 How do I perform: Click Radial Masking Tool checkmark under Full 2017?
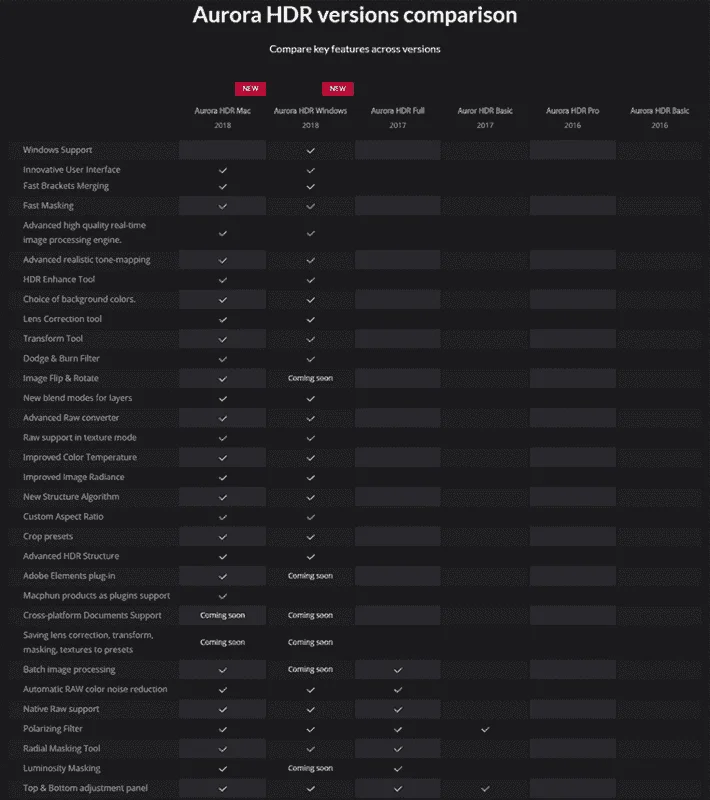[398, 749]
